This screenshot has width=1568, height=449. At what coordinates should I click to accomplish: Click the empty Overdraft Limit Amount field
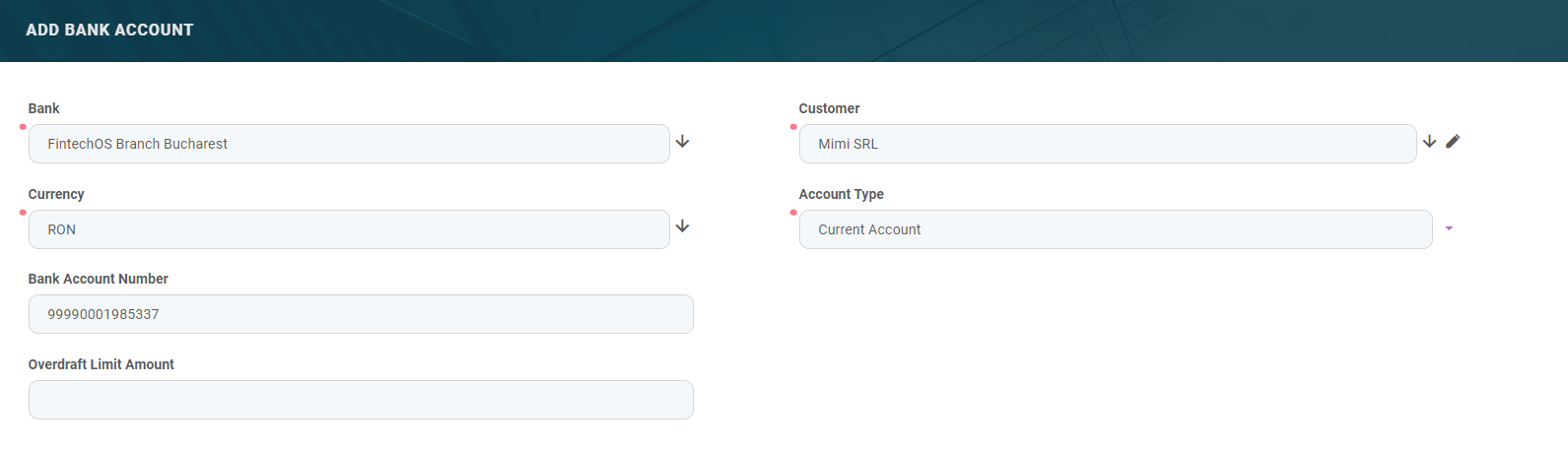point(361,400)
